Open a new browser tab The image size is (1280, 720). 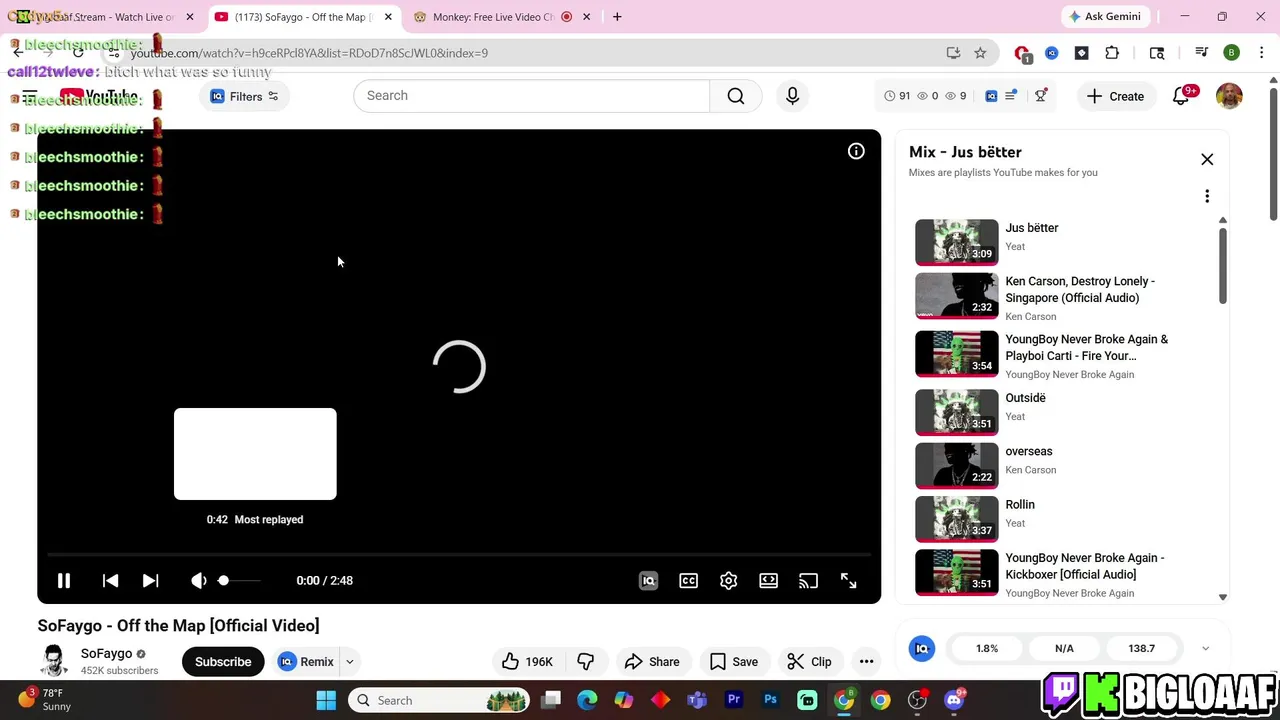[x=617, y=17]
